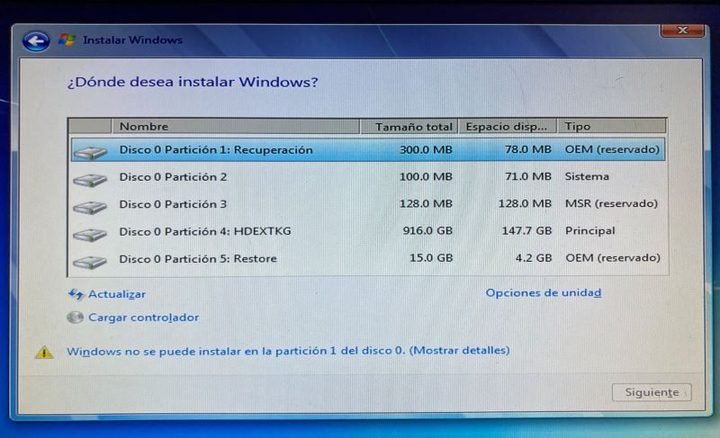The width and height of the screenshot is (720, 438).
Task: Click the Siguiente button
Action: (652, 393)
